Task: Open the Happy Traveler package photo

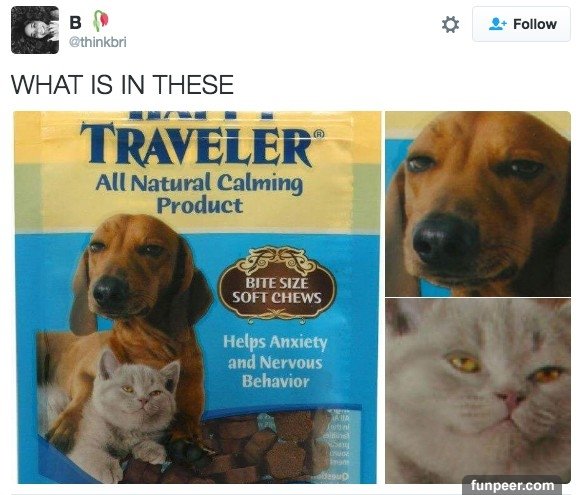Action: [197, 297]
